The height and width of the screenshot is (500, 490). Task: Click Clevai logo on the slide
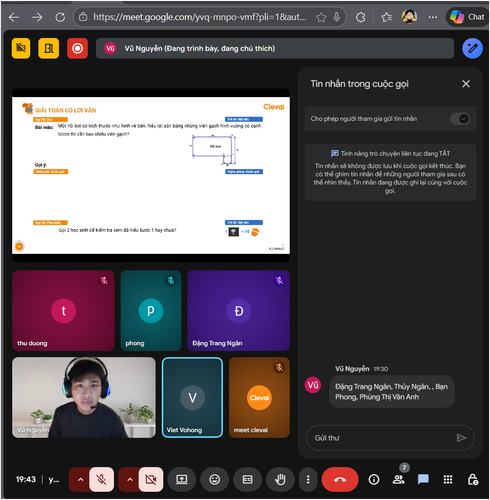[x=274, y=107]
